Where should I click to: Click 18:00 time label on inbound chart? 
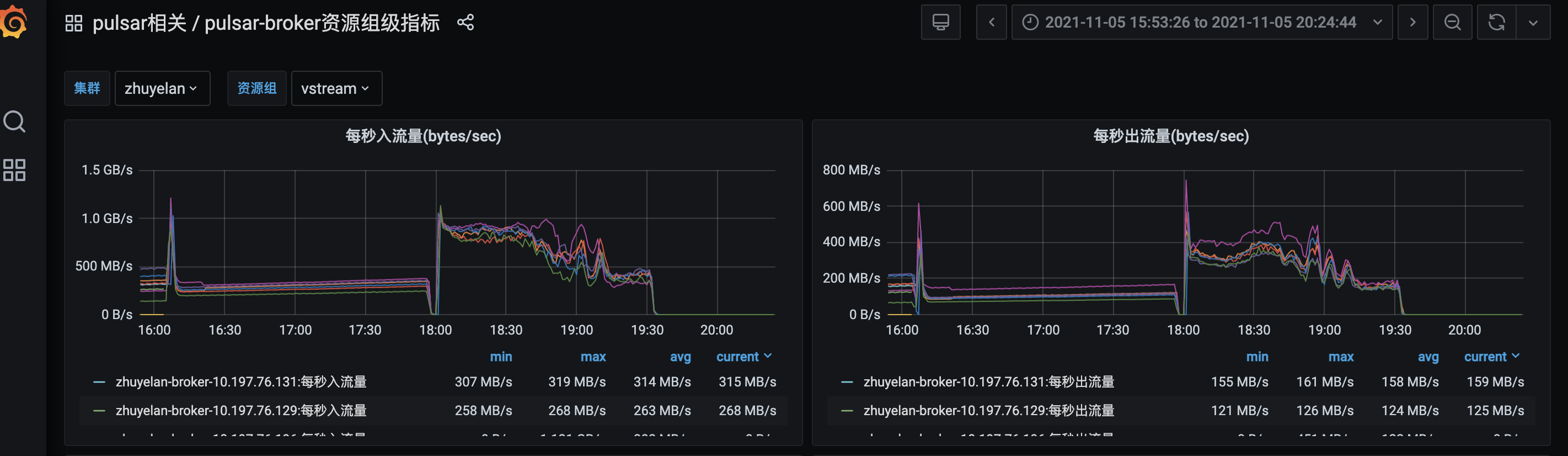tap(435, 330)
